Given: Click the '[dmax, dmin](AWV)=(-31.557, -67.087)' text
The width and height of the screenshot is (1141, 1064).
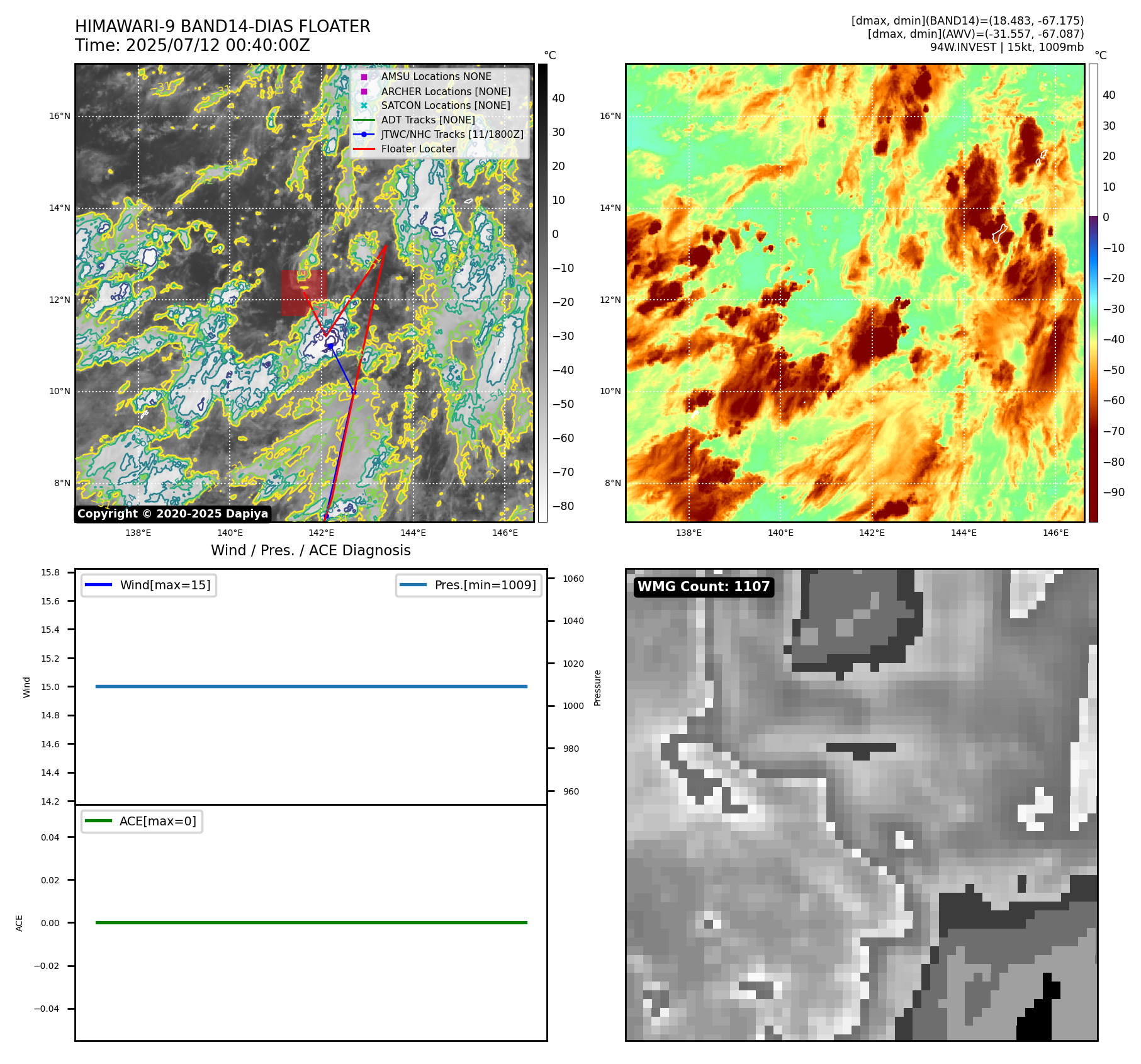Looking at the screenshot, I should tap(975, 34).
